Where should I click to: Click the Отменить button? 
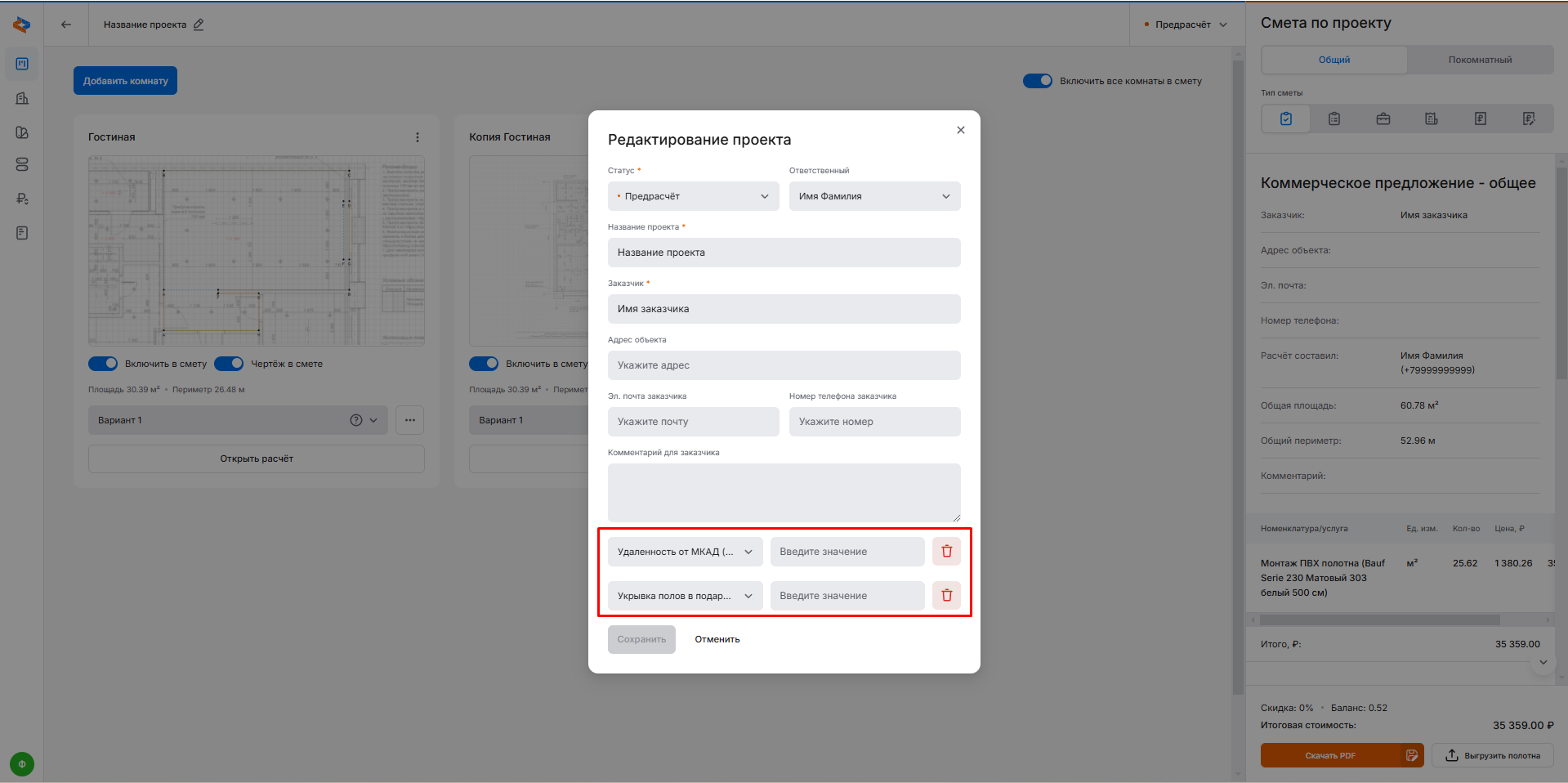[717, 639]
